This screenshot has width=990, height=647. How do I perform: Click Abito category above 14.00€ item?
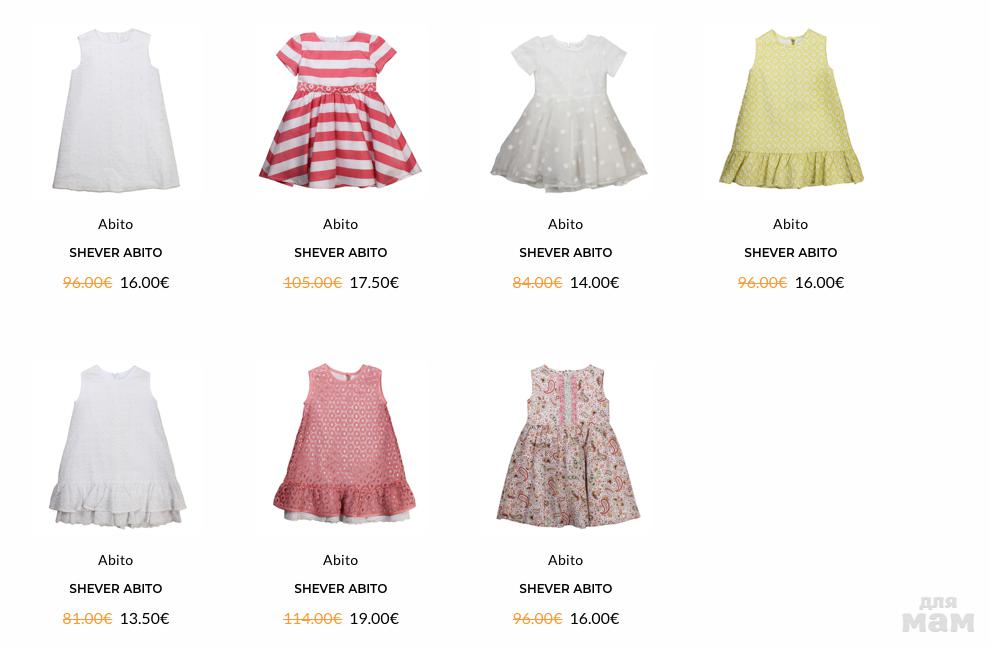tap(565, 224)
